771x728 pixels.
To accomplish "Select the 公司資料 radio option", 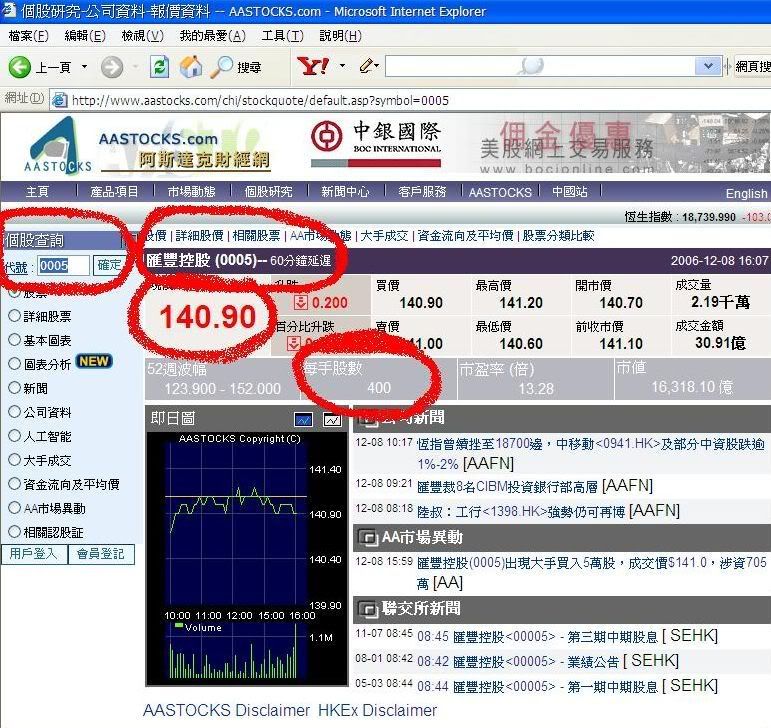I will coord(15,412).
